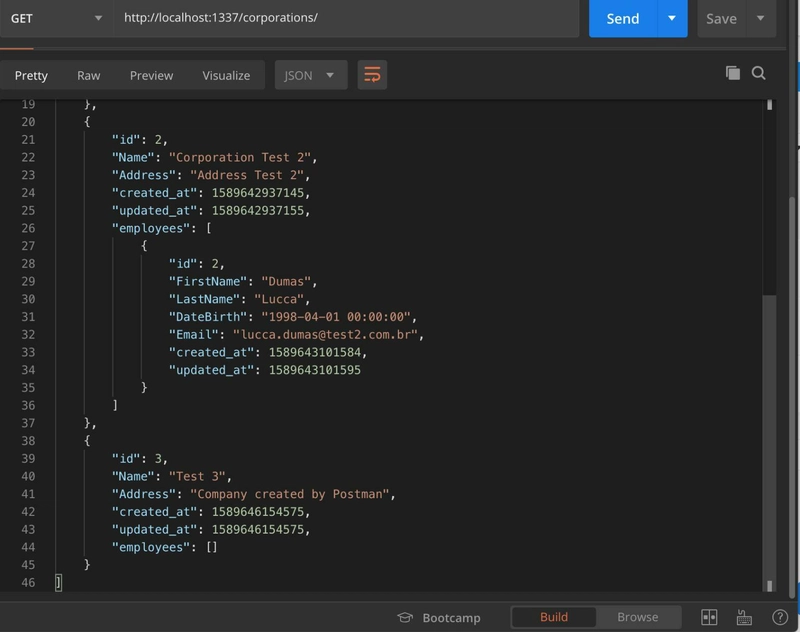Viewport: 800px width, 632px height.
Task: Click line number 20 in gutter
Action: (x=28, y=122)
